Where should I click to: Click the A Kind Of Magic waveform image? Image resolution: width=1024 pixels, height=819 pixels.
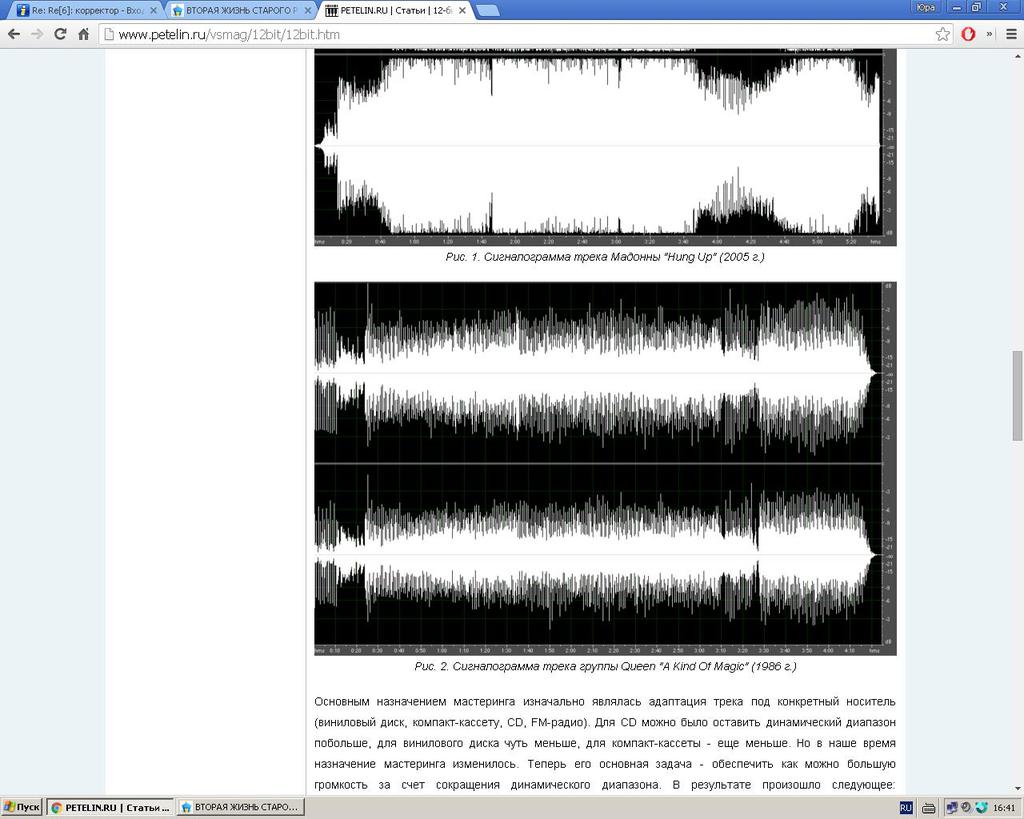605,468
